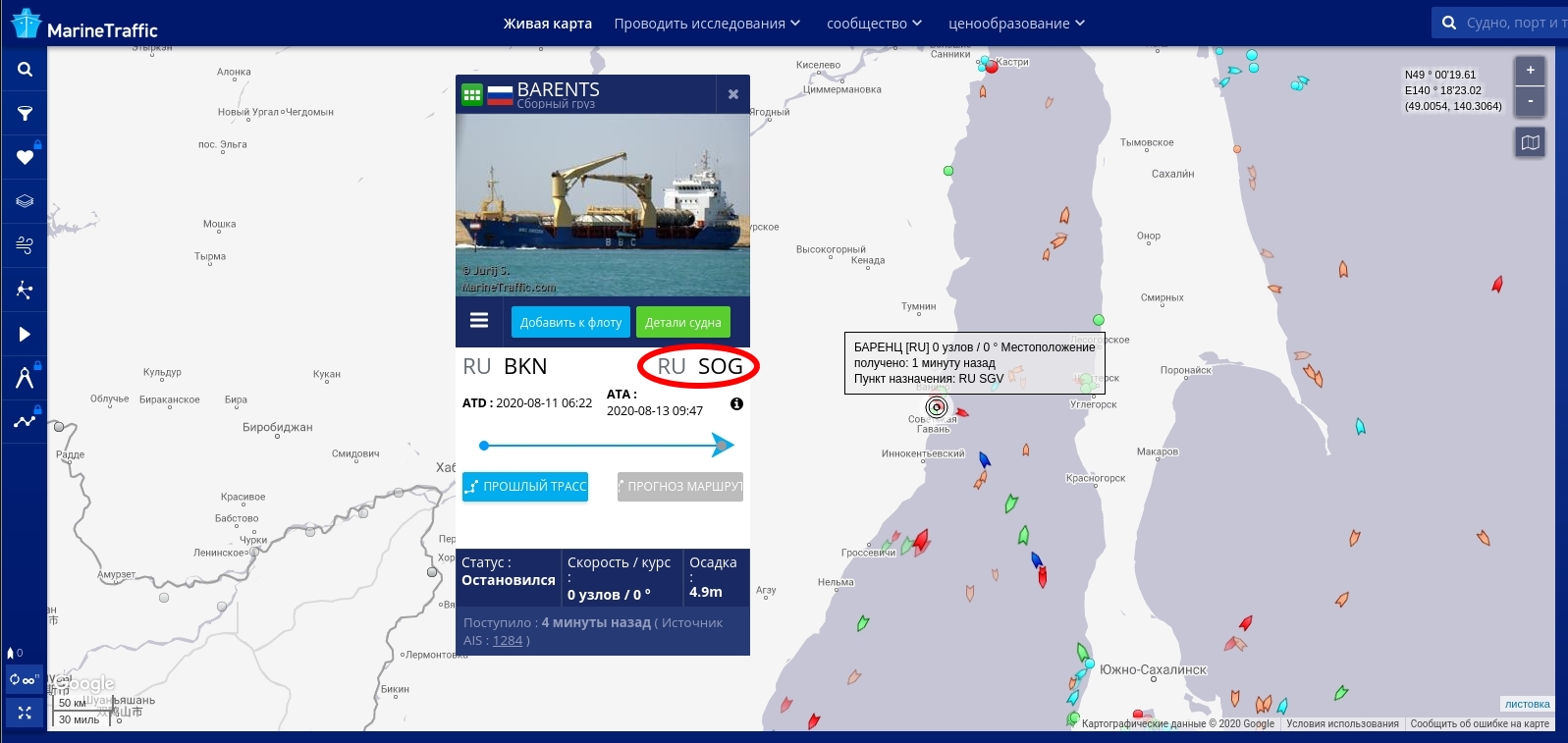Click the coordinates readout N49 ° 00'19.61
1568x743 pixels.
tap(1439, 75)
